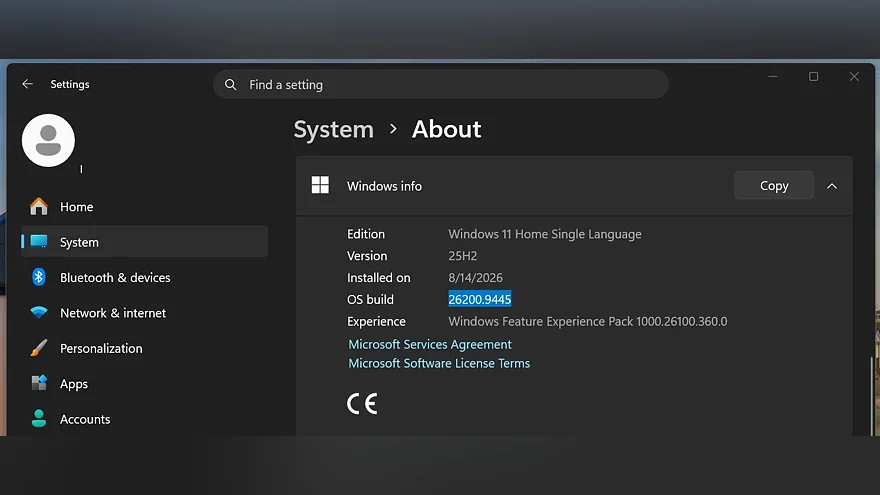Minimize the Settings window
The image size is (880, 495).
tap(773, 76)
